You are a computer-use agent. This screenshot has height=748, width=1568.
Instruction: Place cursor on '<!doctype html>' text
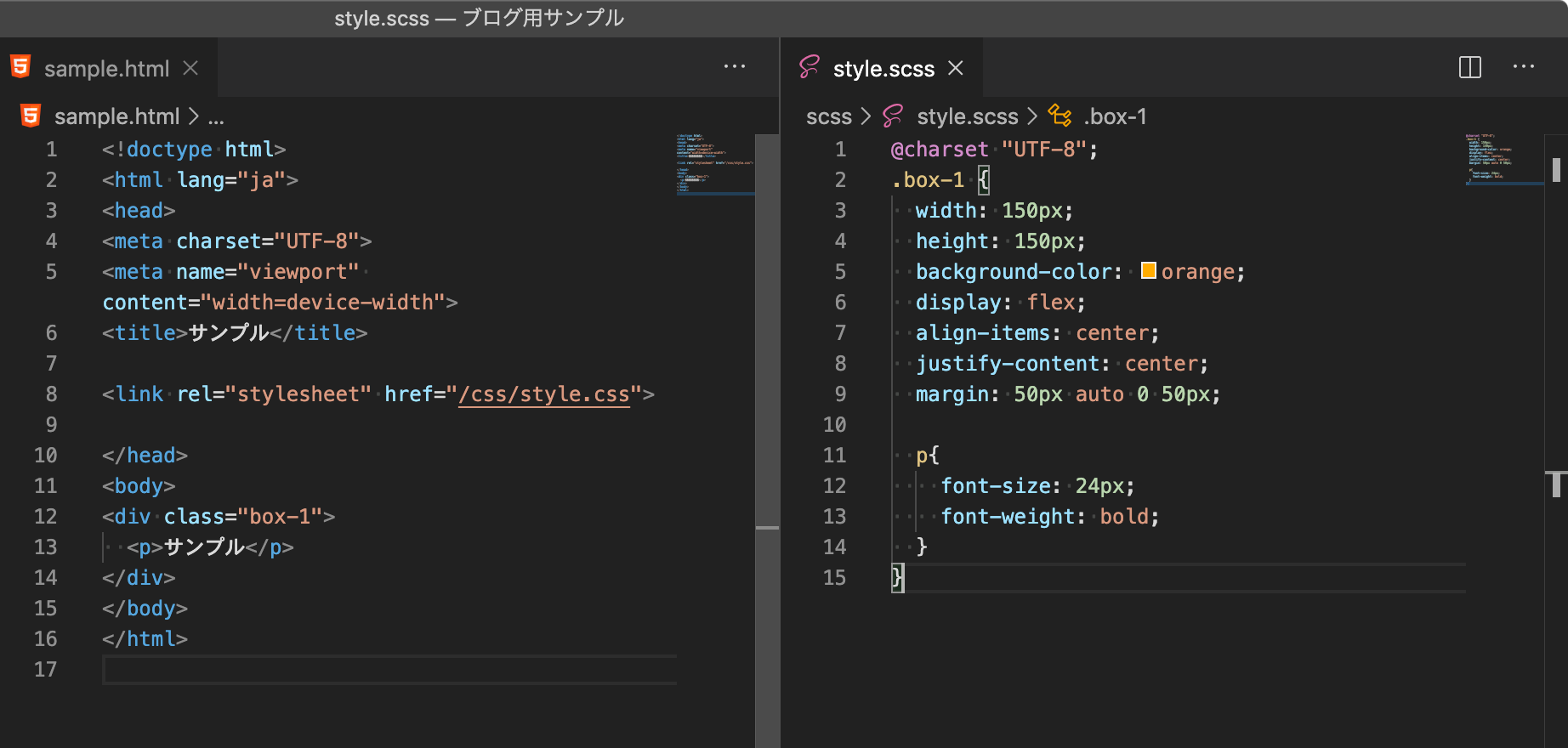[x=194, y=150]
